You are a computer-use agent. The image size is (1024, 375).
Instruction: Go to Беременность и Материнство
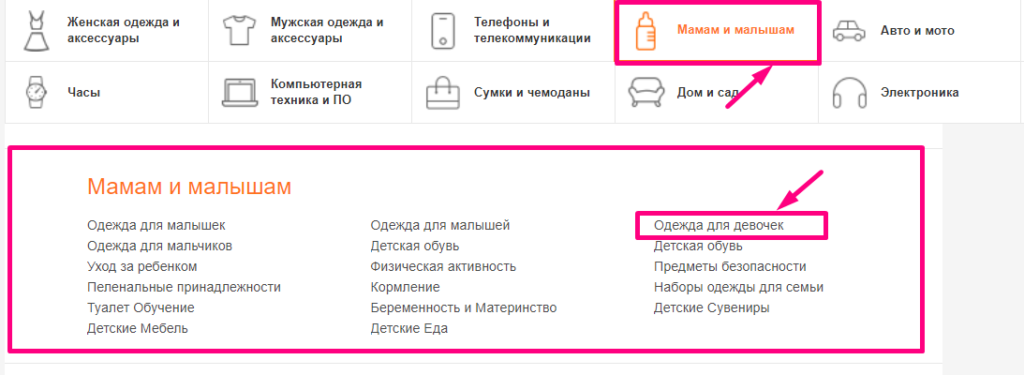click(463, 308)
